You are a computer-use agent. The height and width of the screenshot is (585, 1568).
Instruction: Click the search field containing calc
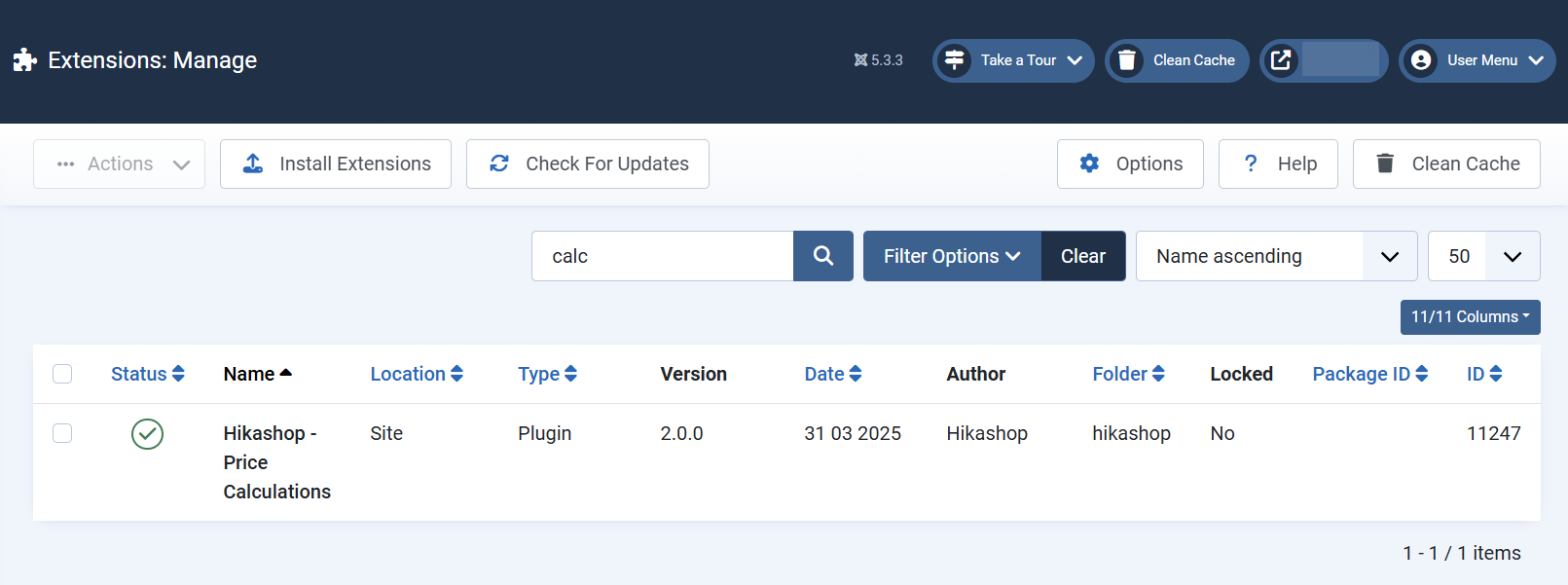point(662,256)
